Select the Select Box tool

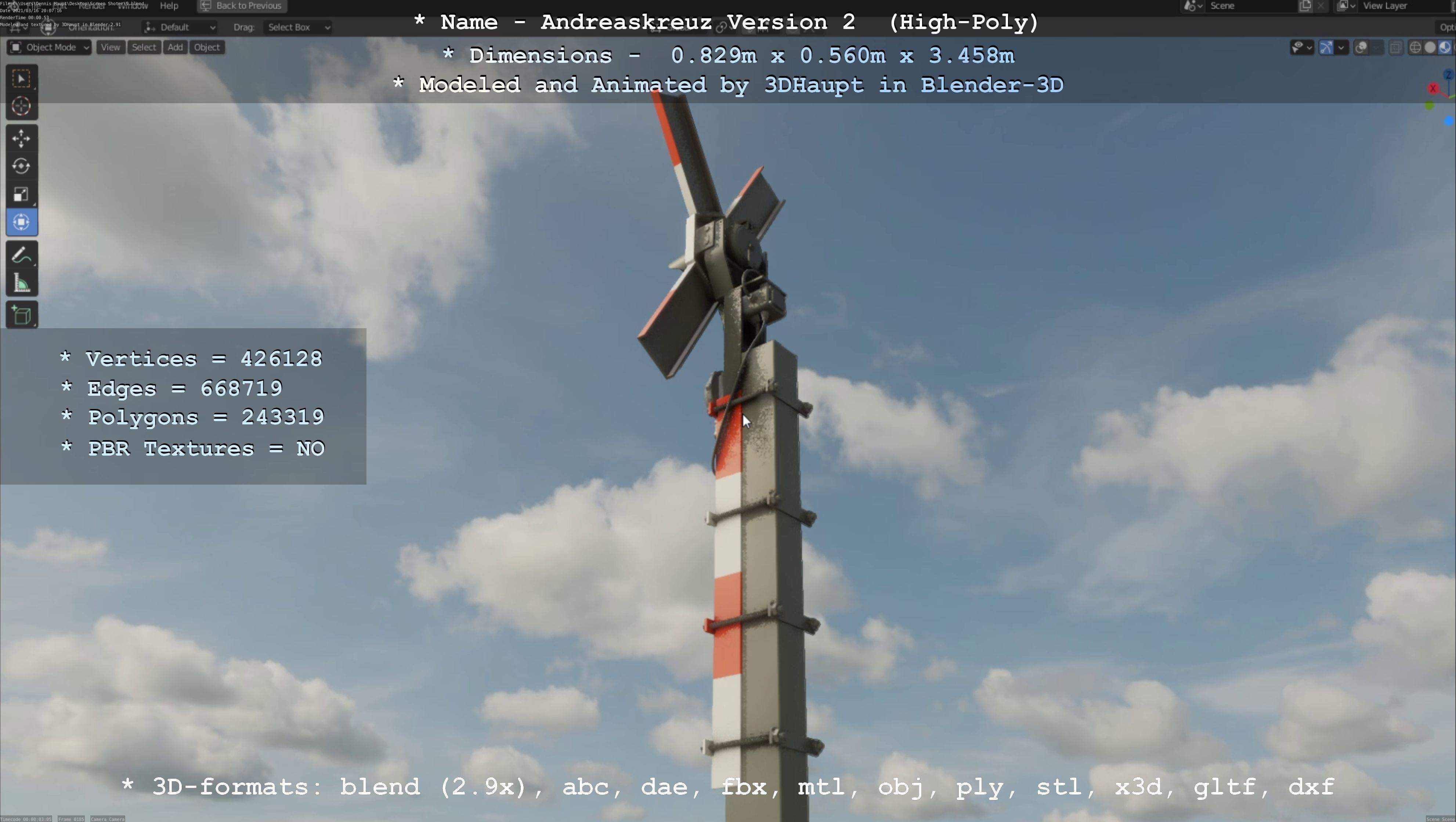(21, 79)
